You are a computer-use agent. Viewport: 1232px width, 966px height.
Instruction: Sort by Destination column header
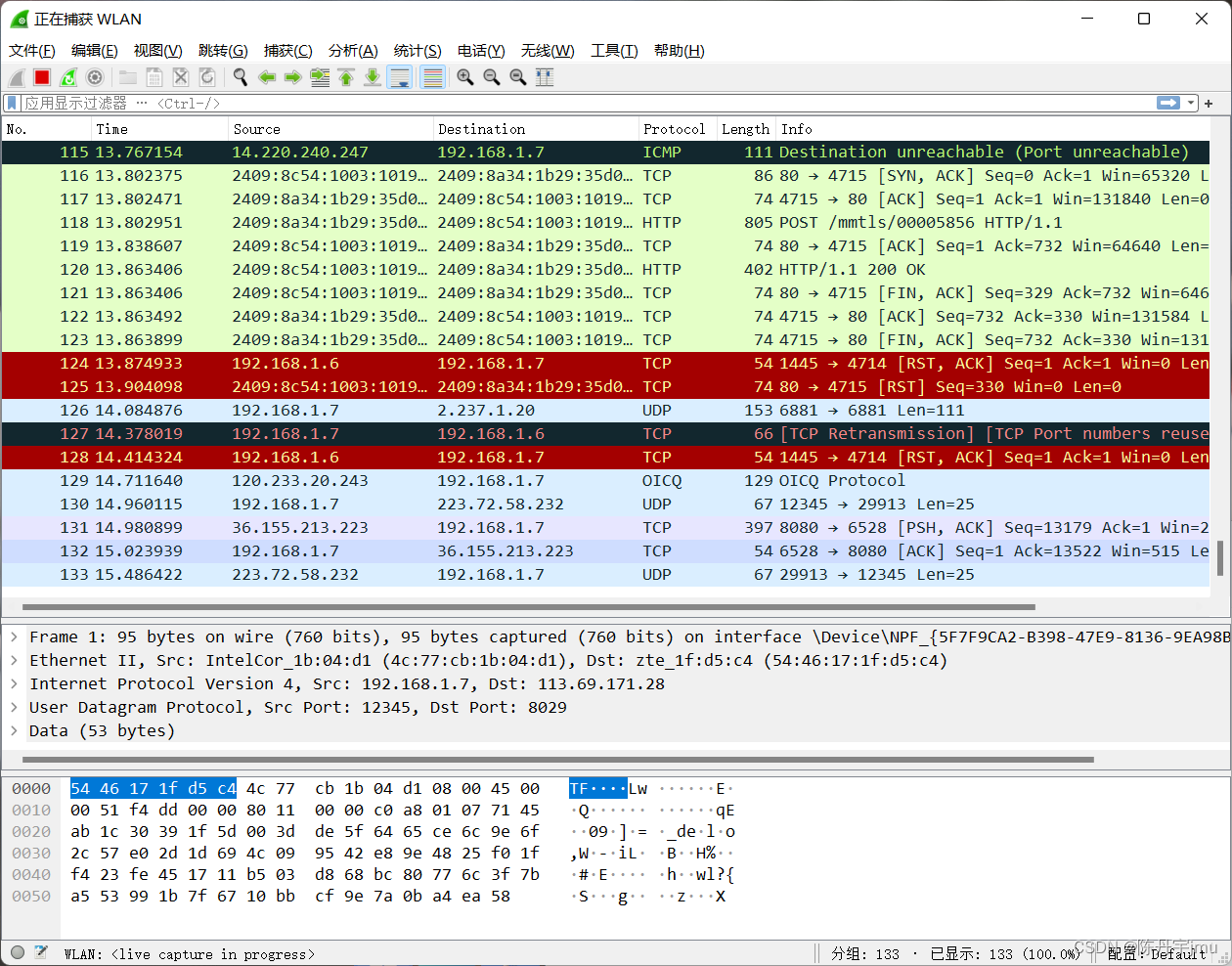(536, 129)
